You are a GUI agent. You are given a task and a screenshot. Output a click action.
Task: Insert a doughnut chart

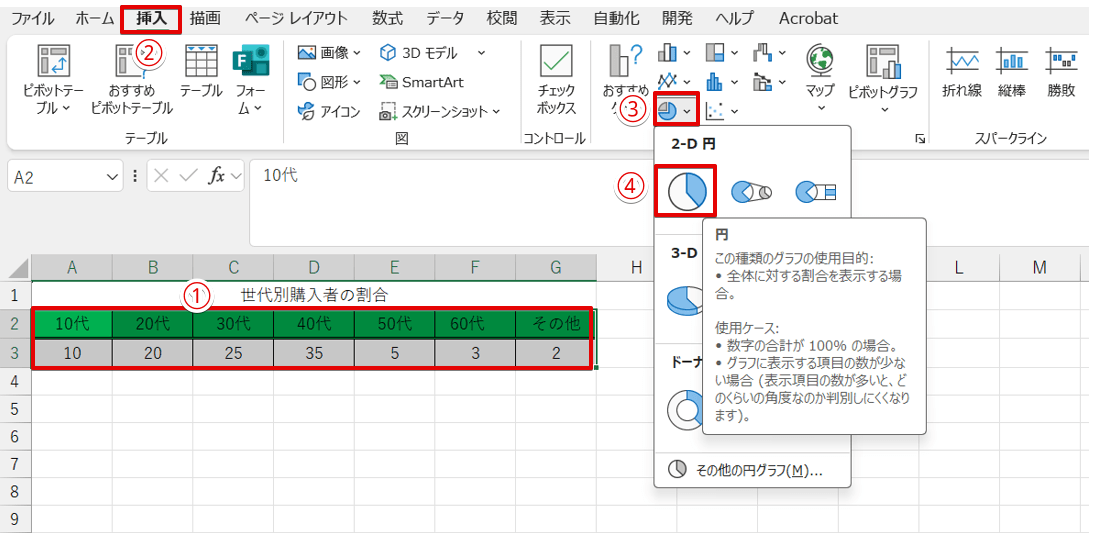(x=684, y=408)
